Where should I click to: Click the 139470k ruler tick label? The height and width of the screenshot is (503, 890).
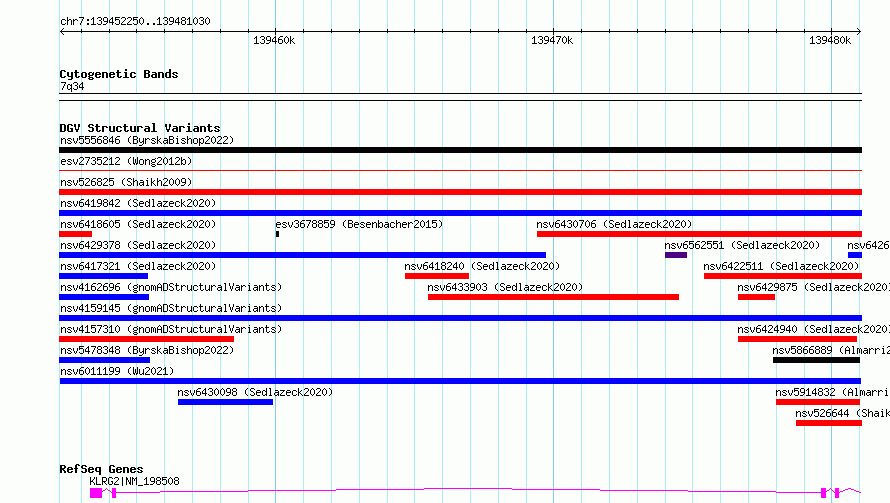(552, 40)
